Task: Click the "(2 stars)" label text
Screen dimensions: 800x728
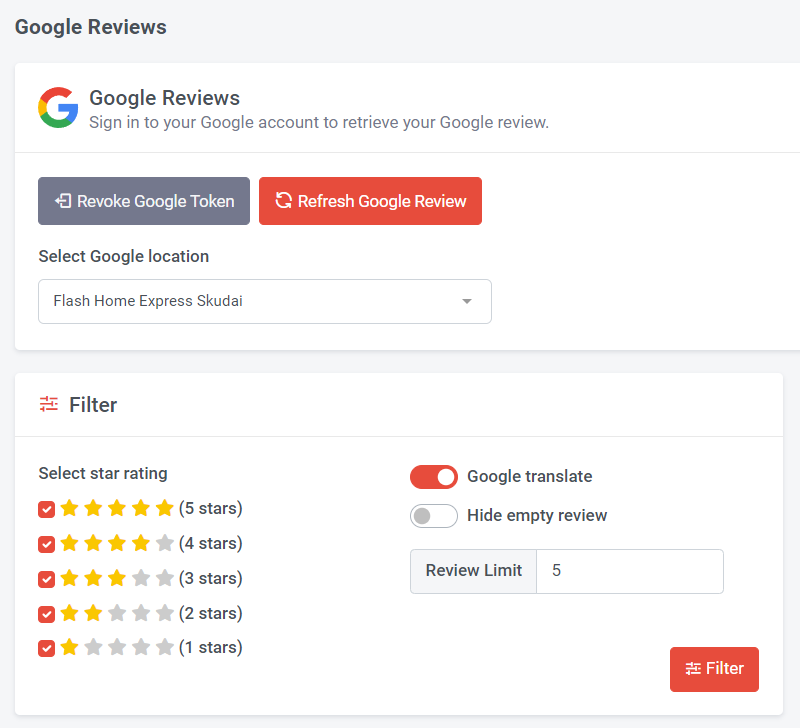Action: pos(211,613)
